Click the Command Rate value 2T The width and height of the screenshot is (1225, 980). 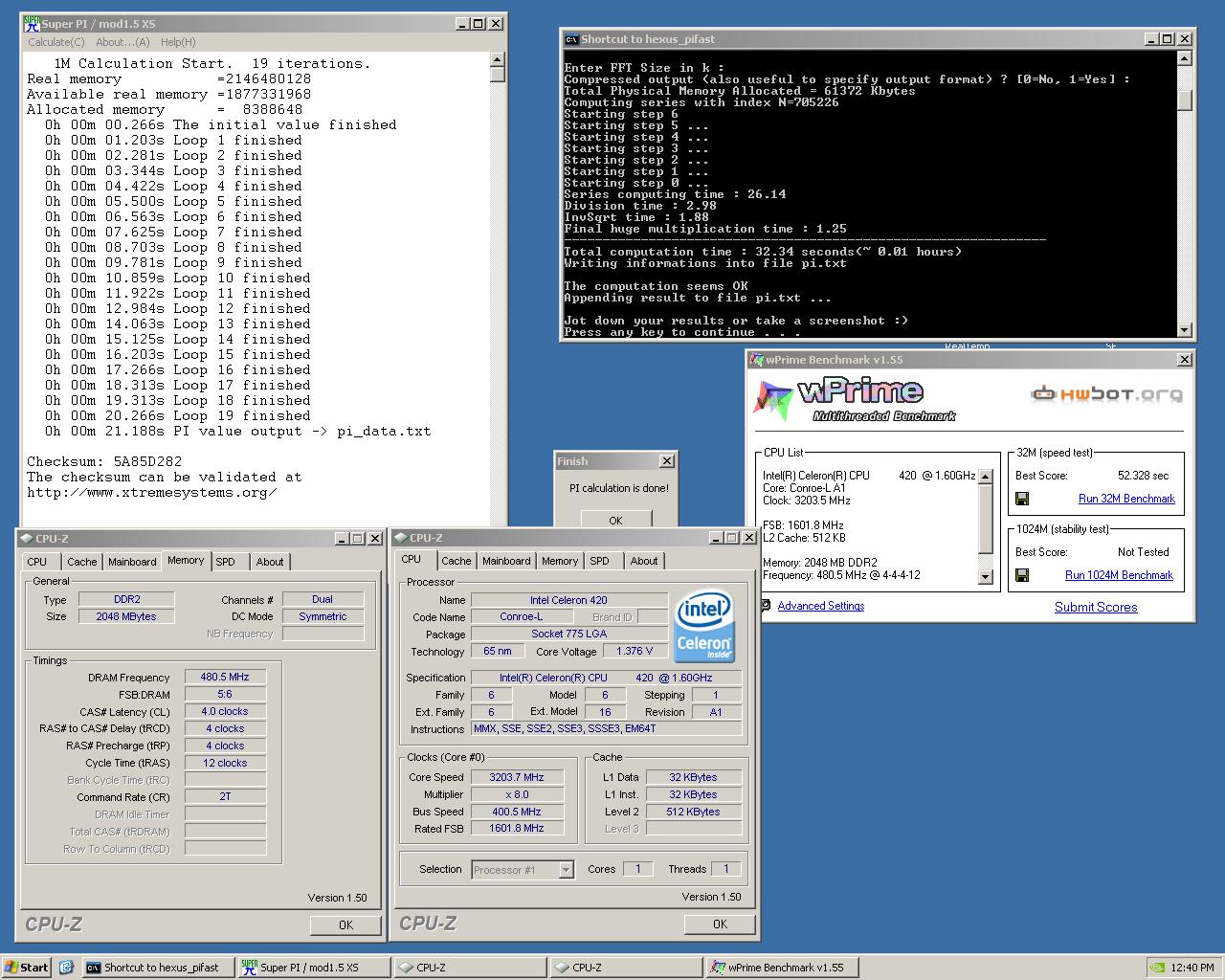click(225, 796)
